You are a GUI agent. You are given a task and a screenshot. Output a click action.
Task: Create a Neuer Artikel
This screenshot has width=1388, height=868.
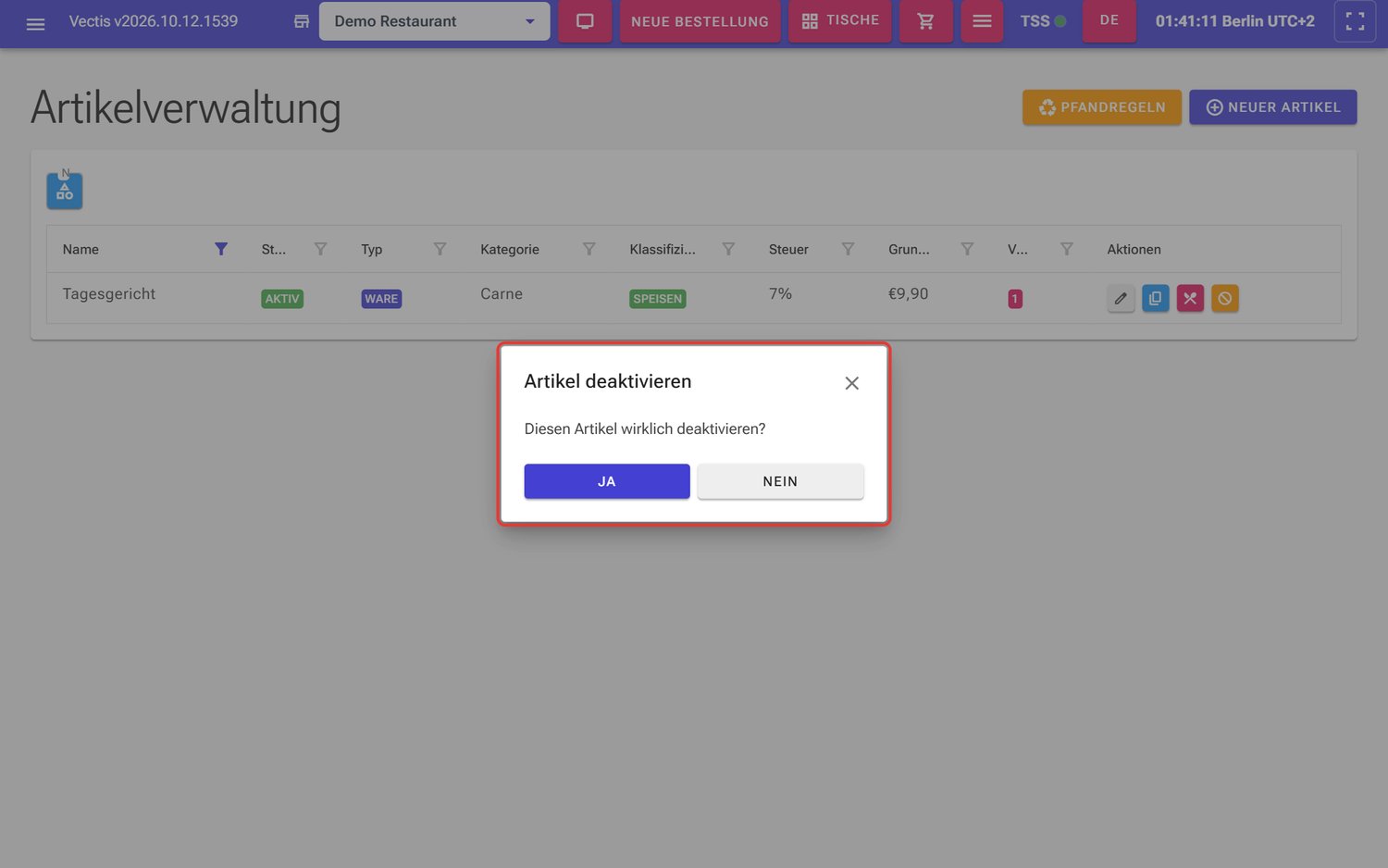click(x=1272, y=107)
